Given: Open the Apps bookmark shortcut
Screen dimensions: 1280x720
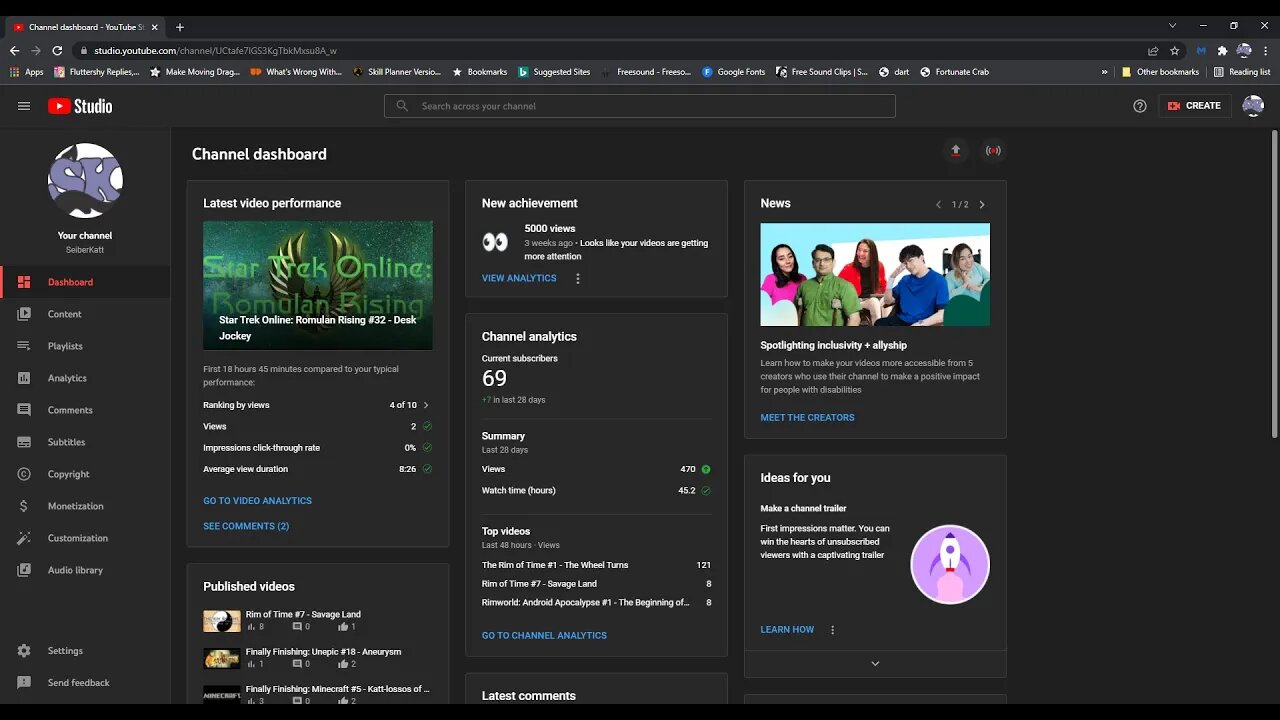Looking at the screenshot, I should click(27, 72).
